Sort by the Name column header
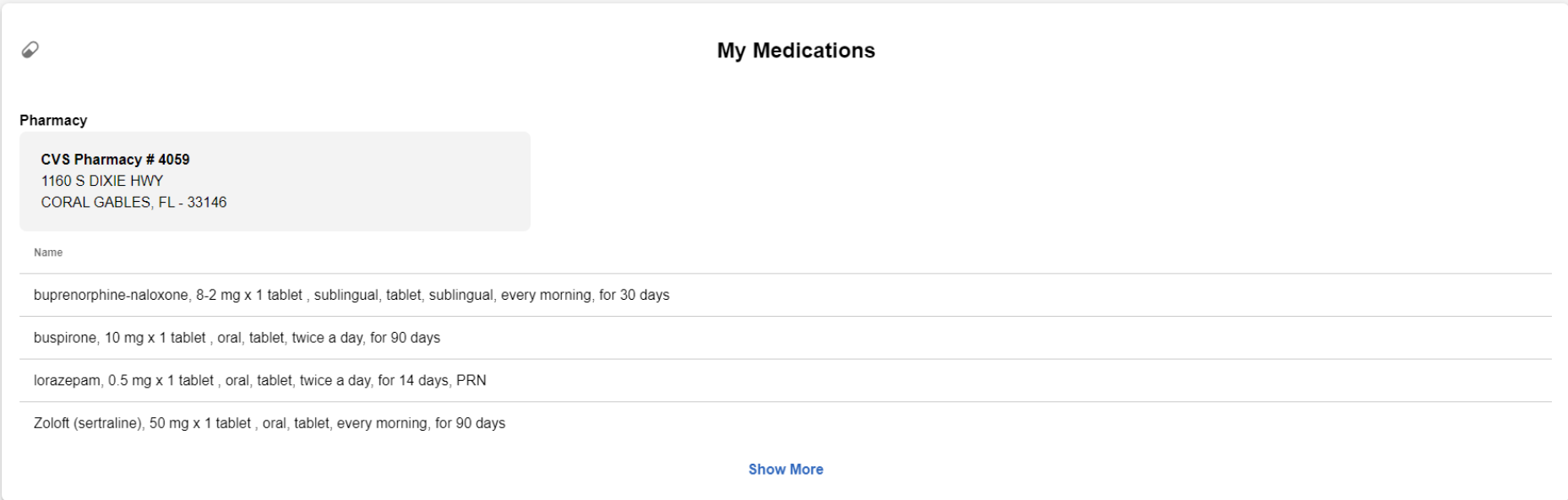This screenshot has width=1568, height=500. pyautogui.click(x=48, y=253)
